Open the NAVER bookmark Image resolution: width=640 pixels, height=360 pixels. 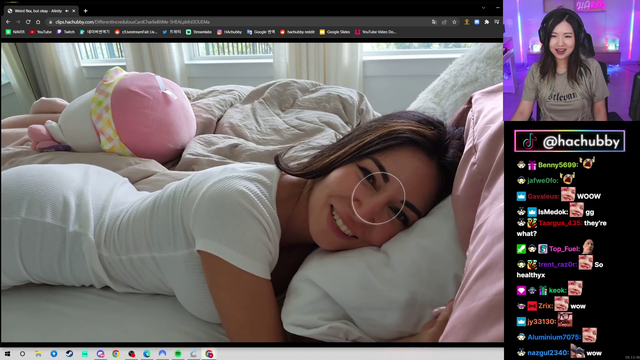coord(15,32)
